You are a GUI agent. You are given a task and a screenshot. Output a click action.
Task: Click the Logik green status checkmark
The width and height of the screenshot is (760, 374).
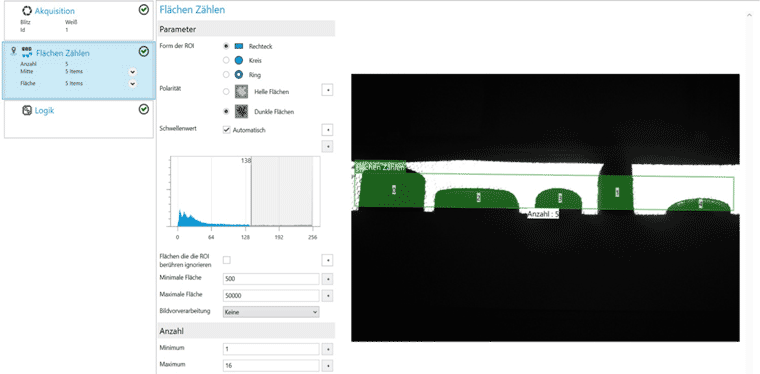pyautogui.click(x=143, y=109)
